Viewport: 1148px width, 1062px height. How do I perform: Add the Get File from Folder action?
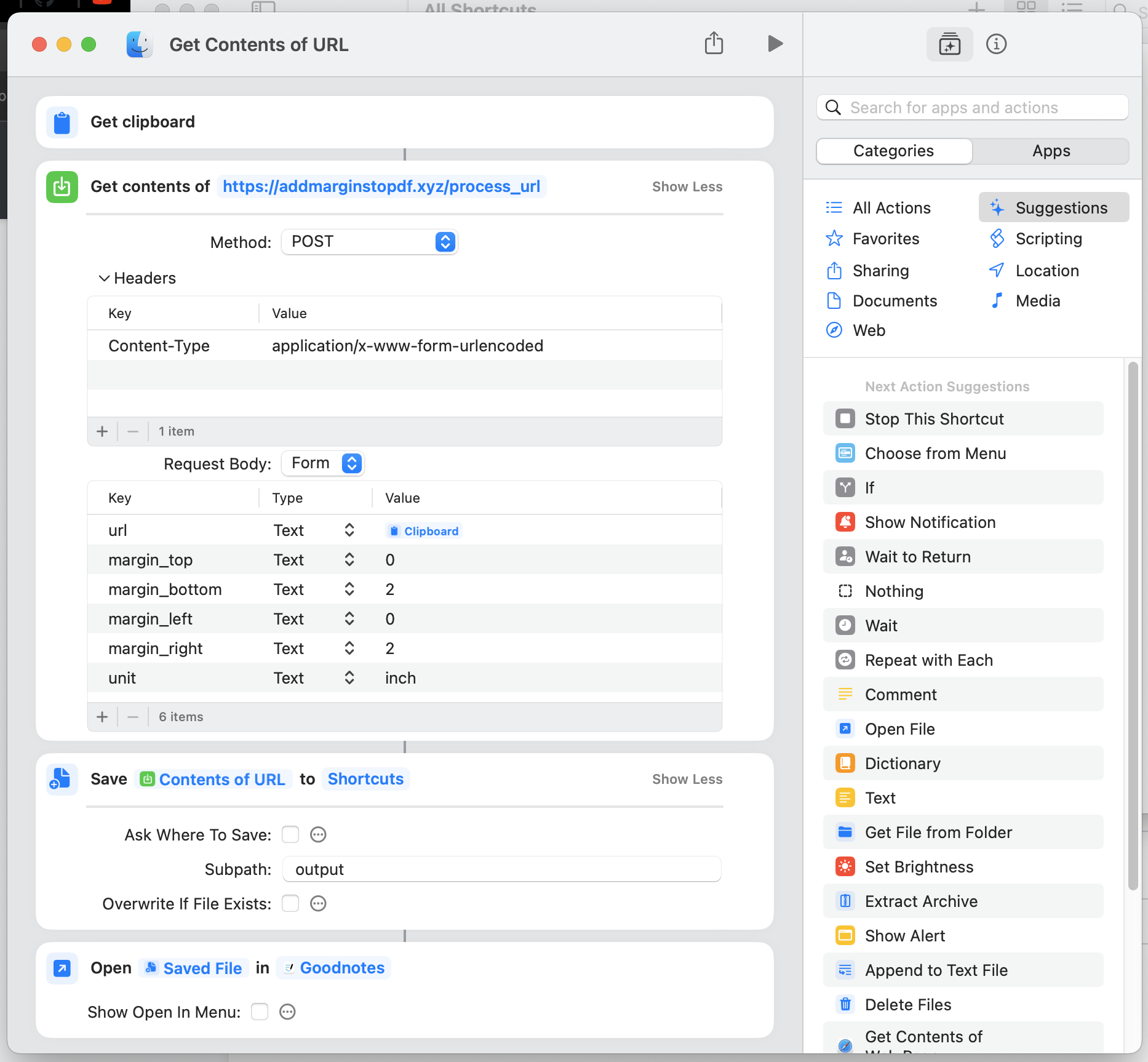pyautogui.click(x=963, y=832)
